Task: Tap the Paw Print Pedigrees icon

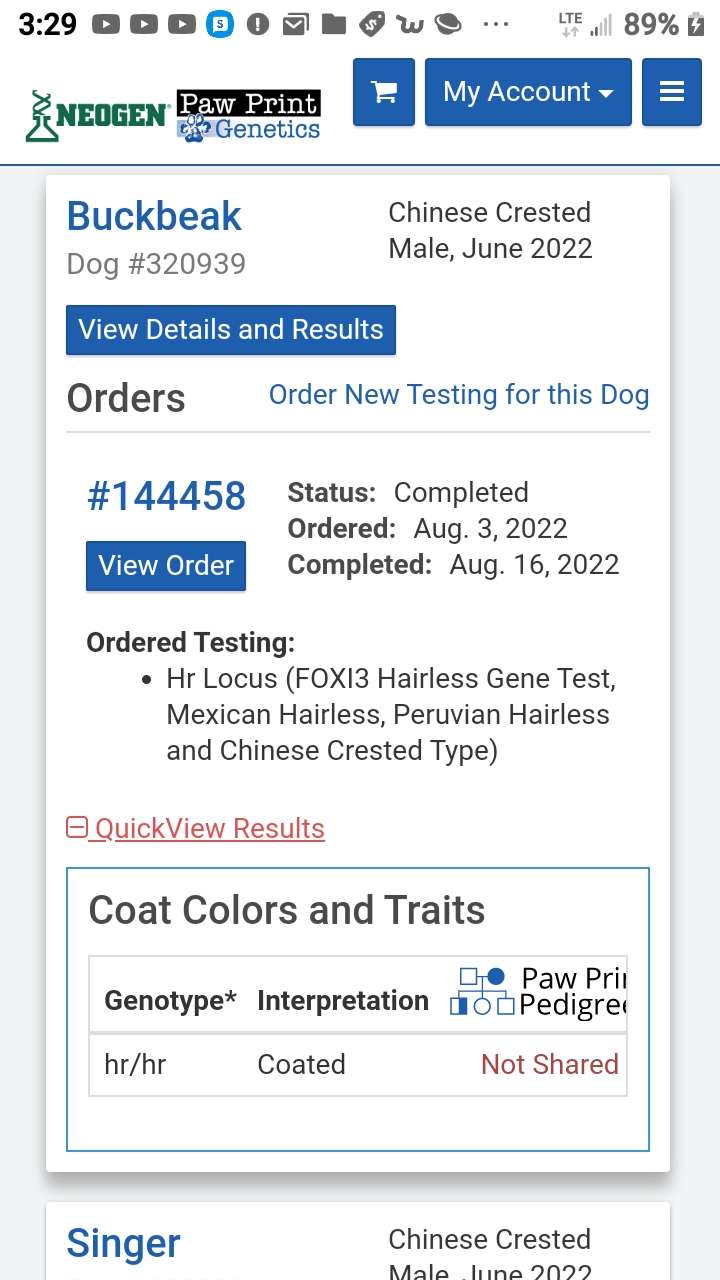Action: coord(483,991)
